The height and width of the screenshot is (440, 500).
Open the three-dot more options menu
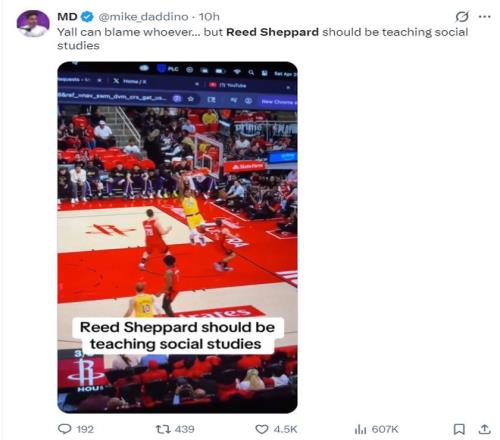click(484, 16)
